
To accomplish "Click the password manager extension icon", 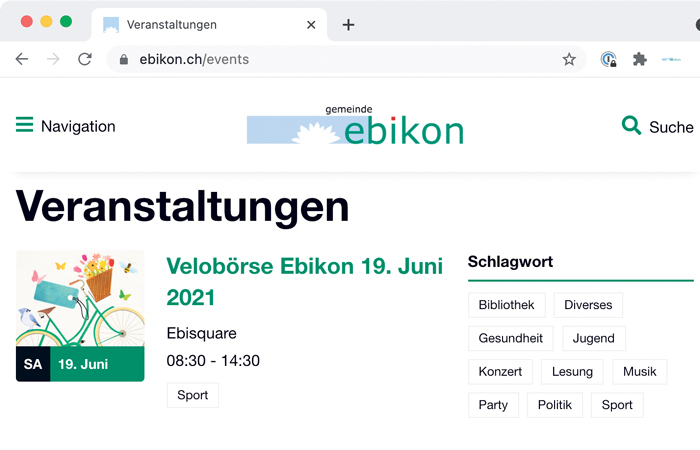I will point(608,59).
